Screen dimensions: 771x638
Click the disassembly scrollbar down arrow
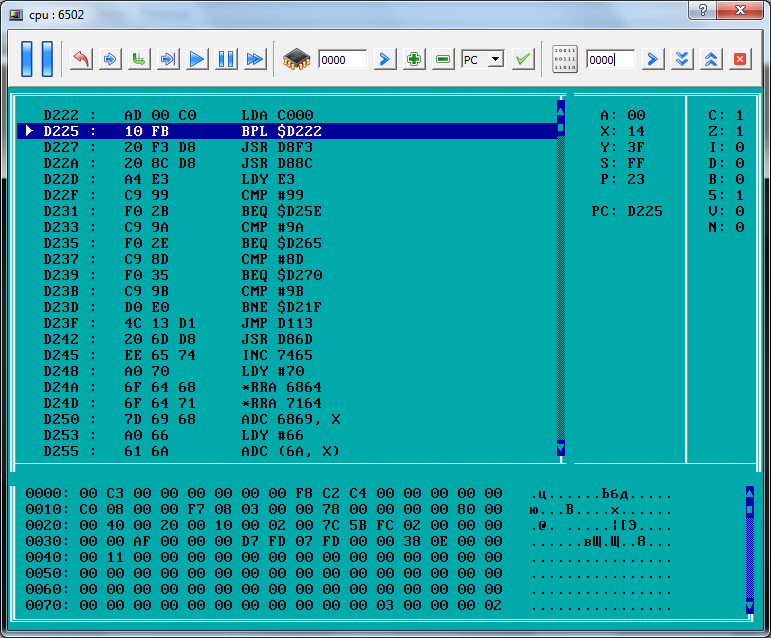pyautogui.click(x=560, y=448)
